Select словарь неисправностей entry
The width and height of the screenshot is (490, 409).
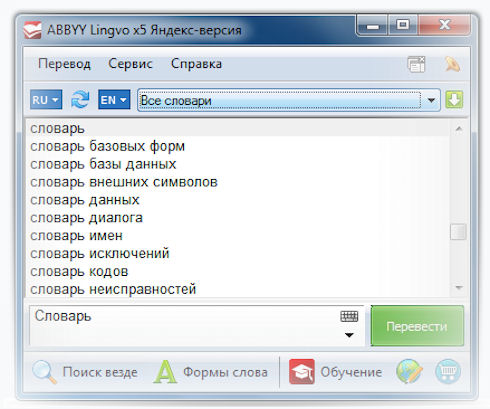pyautogui.click(x=238, y=289)
